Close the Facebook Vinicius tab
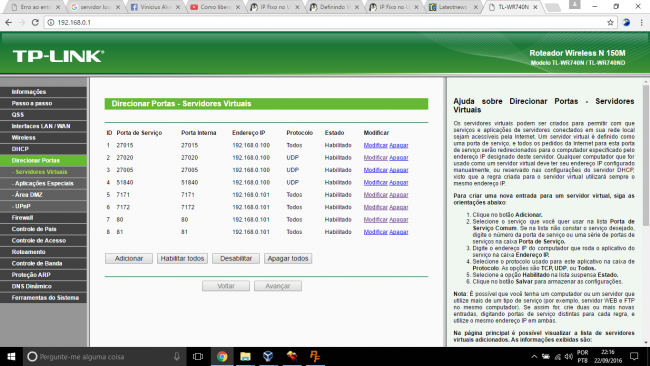The width and height of the screenshot is (650, 366). [177, 7]
